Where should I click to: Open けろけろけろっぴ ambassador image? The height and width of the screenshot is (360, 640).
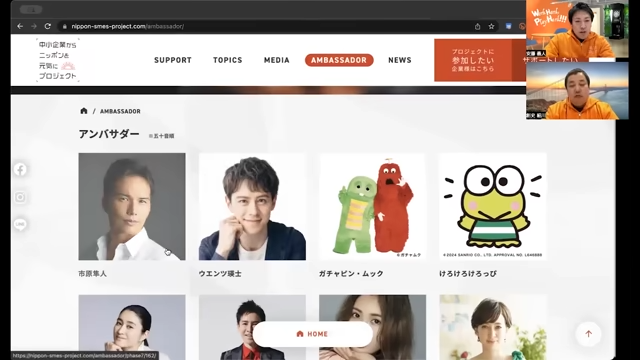(x=493, y=207)
